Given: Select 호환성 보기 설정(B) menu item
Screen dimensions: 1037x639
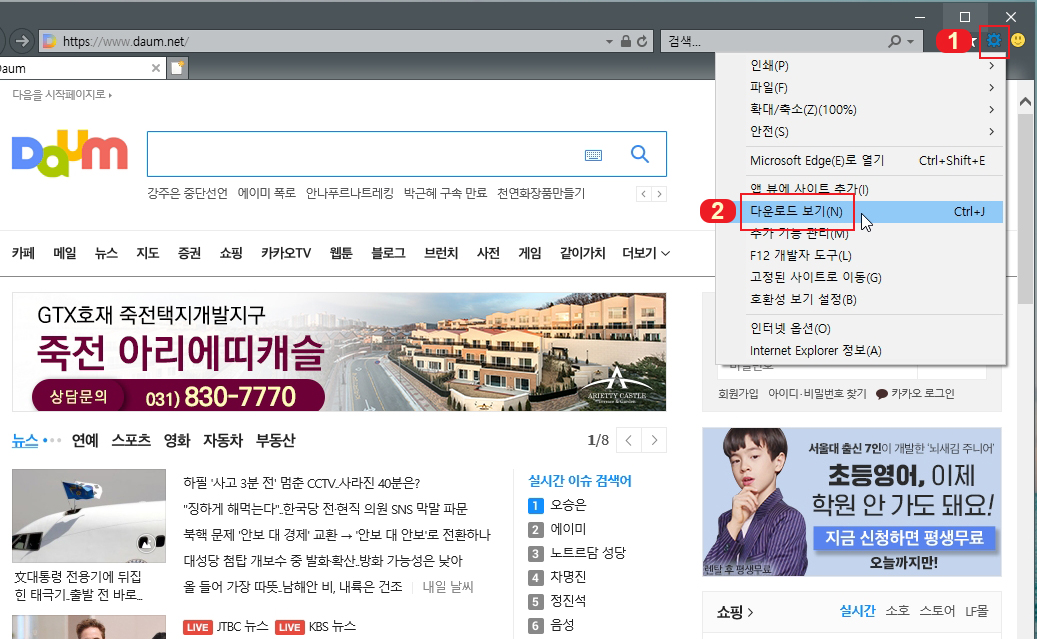Looking at the screenshot, I should [860, 299].
